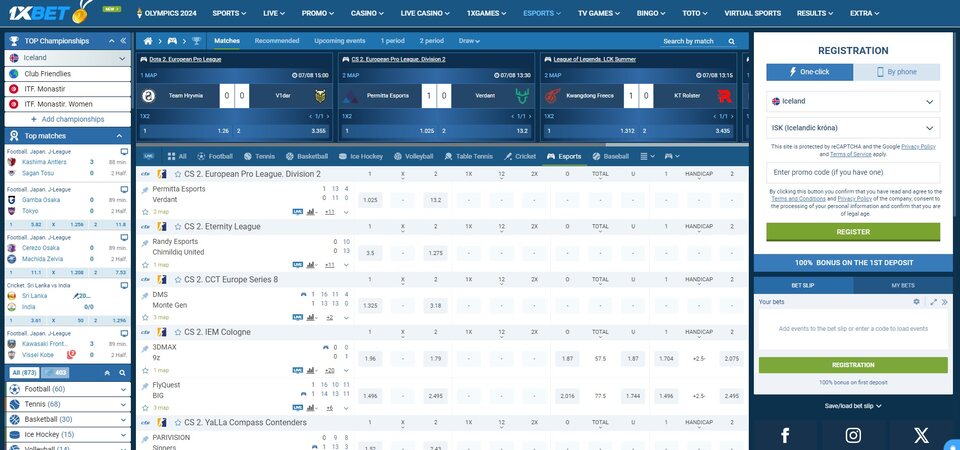The height and width of the screenshot is (450, 960).
Task: Select the By phone registration tab
Action: [896, 72]
